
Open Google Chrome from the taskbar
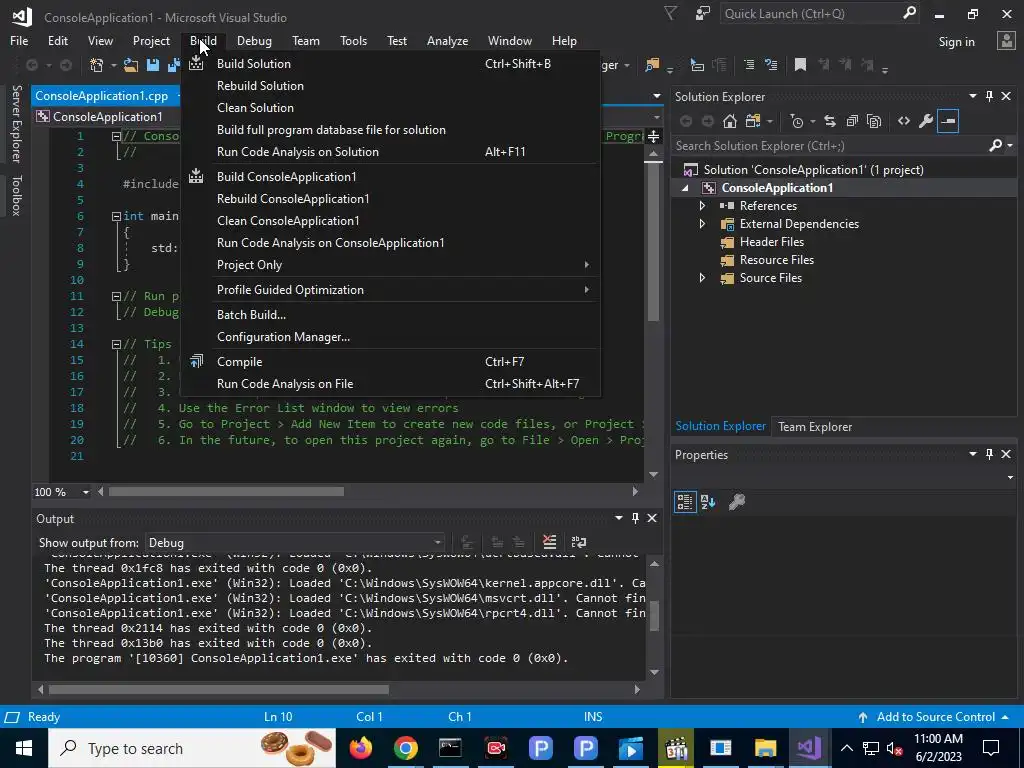[406, 748]
